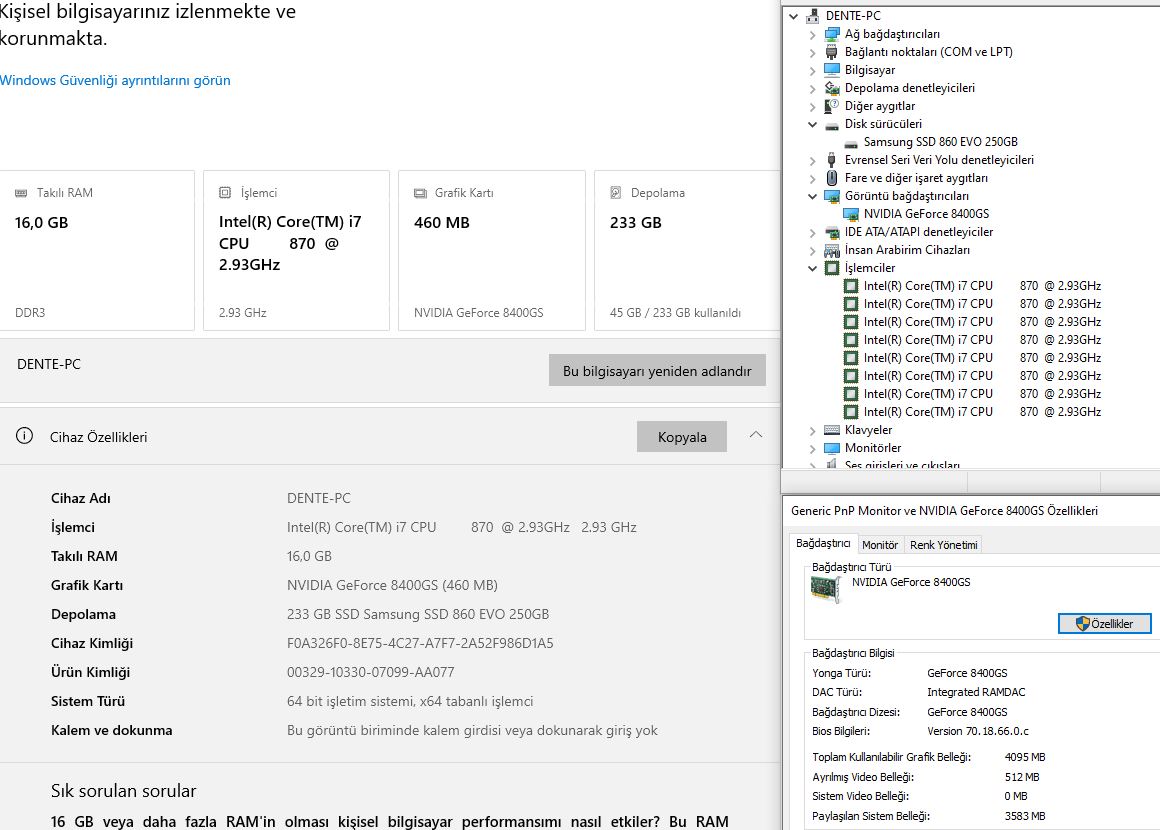Image resolution: width=1160 pixels, height=830 pixels.
Task: Open the Renk Yönetimi tab
Action: (x=943, y=545)
